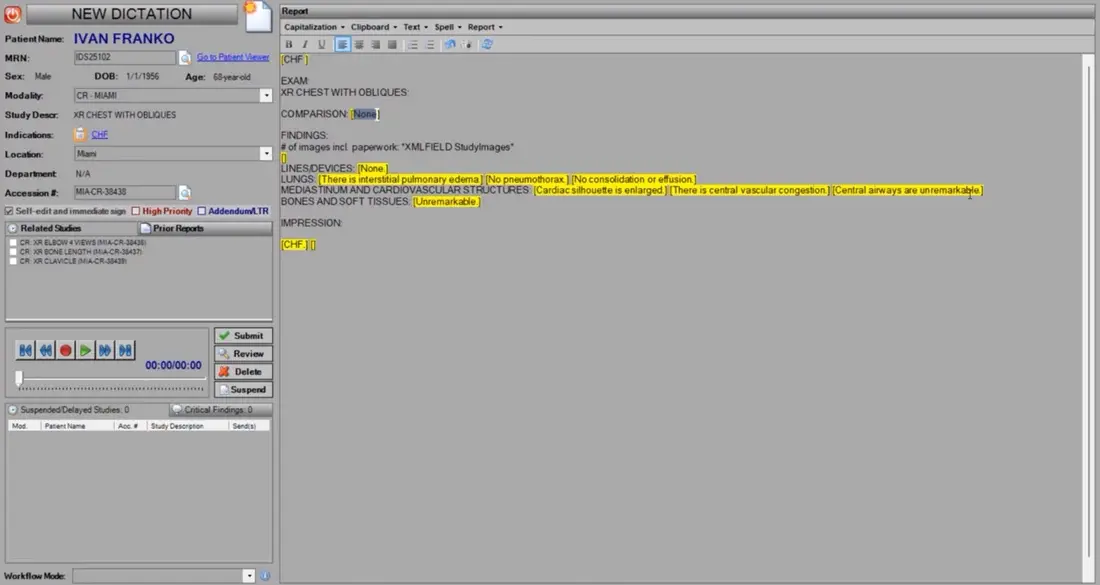Image resolution: width=1100 pixels, height=585 pixels.
Task: Select the Unremarkable bones field
Action: pyautogui.click(x=447, y=202)
